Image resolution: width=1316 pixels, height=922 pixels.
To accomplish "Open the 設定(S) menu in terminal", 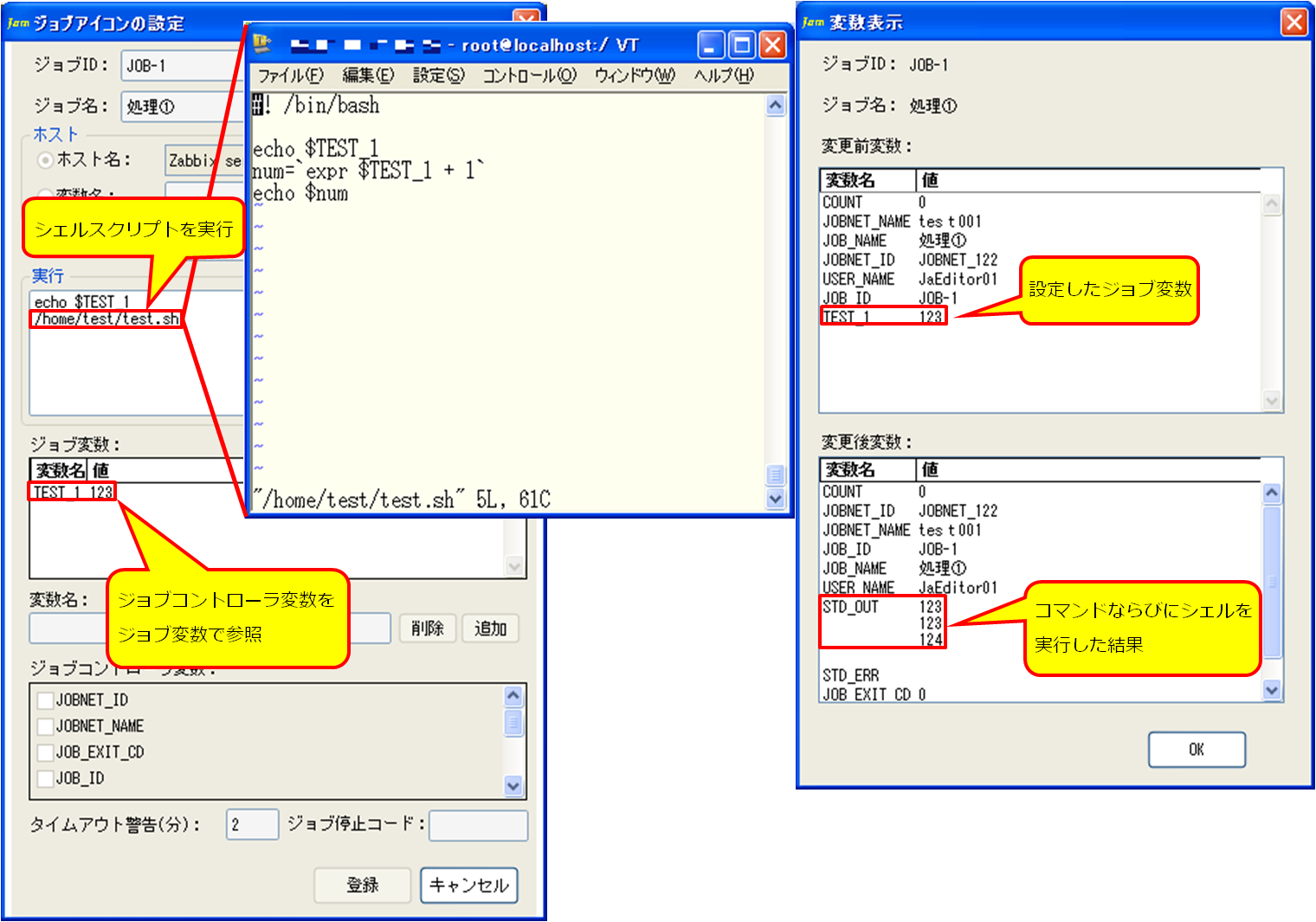I will coord(438,75).
